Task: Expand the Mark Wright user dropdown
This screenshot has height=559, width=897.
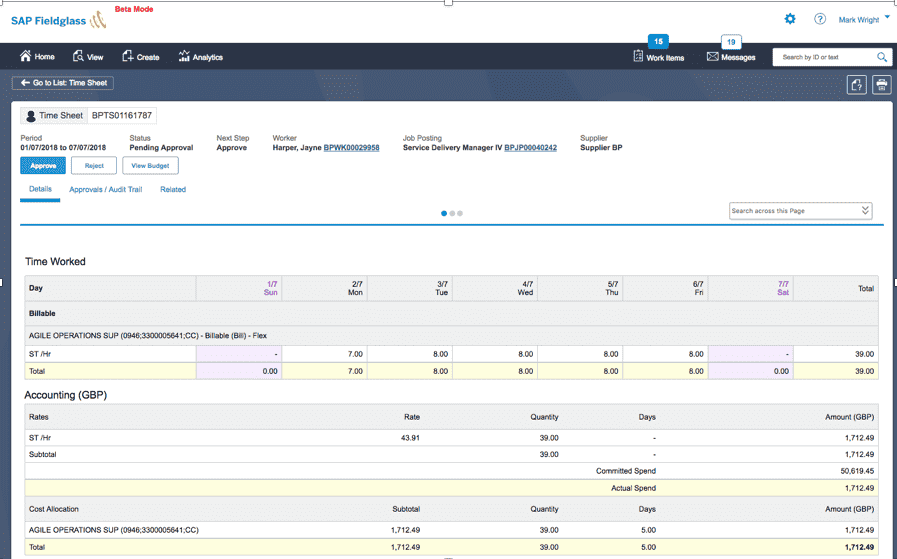Action: click(887, 17)
